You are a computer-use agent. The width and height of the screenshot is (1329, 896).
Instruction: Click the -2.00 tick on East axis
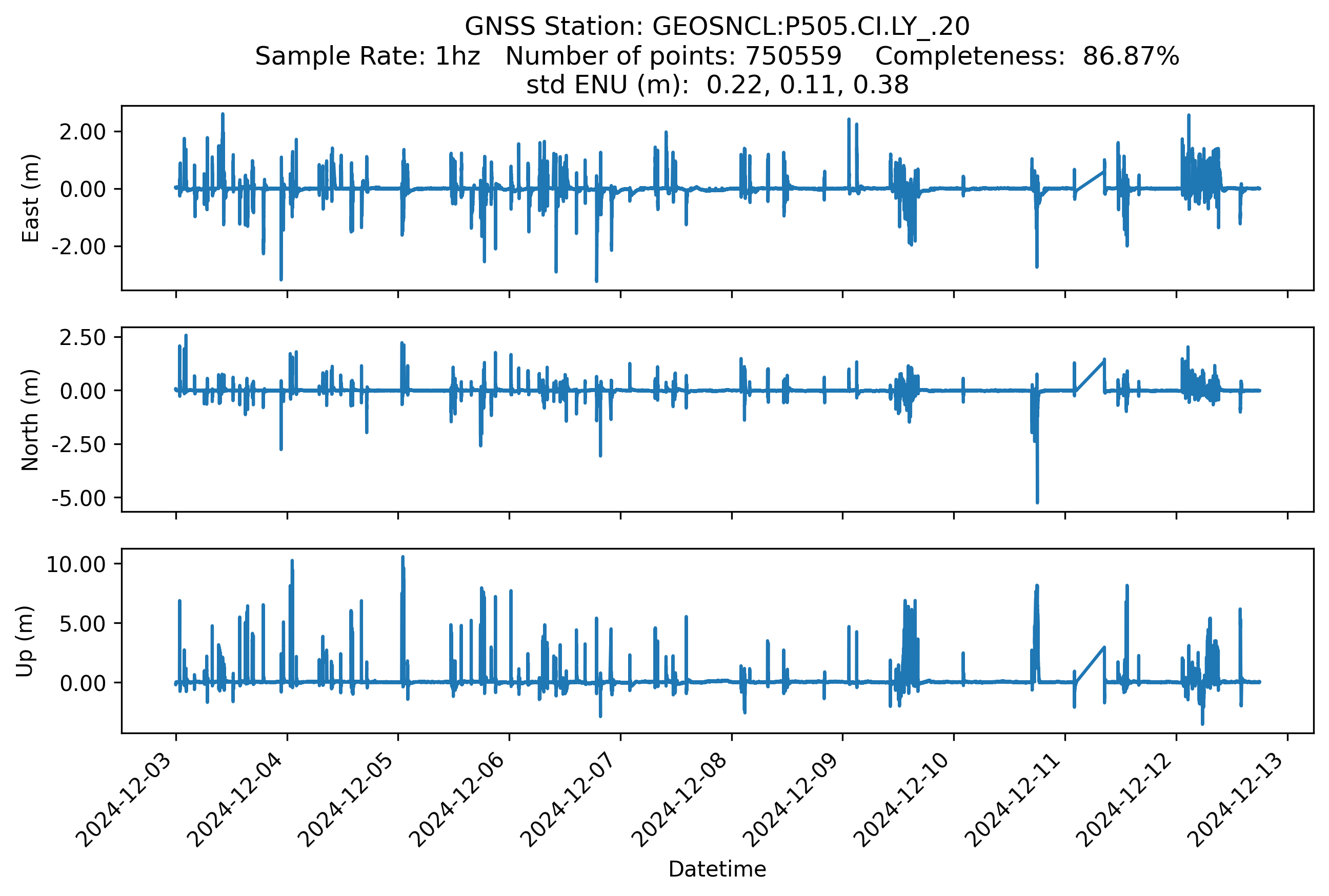coord(79,247)
